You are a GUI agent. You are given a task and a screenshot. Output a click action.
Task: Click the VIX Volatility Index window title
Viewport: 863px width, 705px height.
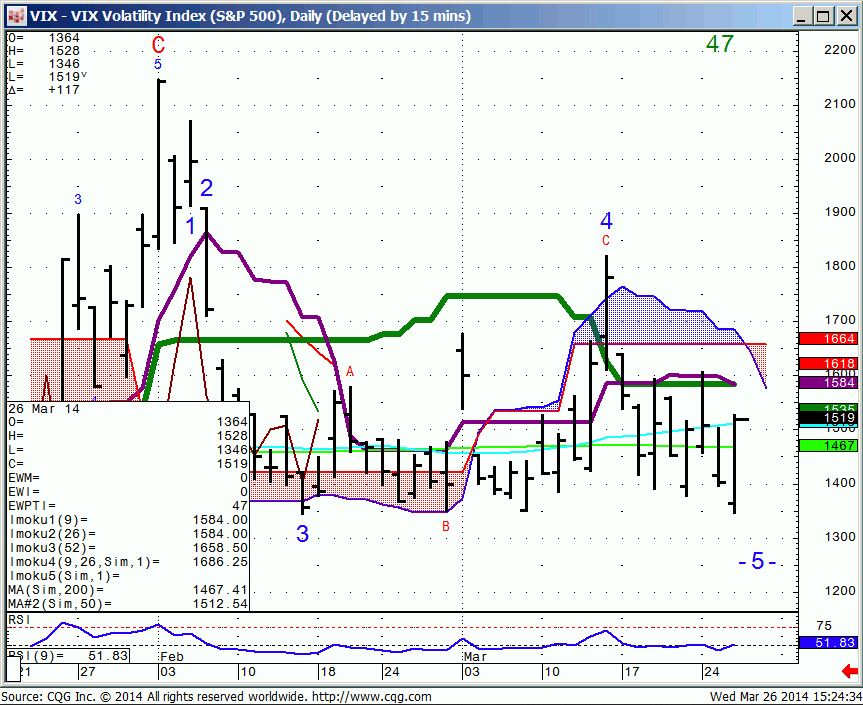pos(250,16)
